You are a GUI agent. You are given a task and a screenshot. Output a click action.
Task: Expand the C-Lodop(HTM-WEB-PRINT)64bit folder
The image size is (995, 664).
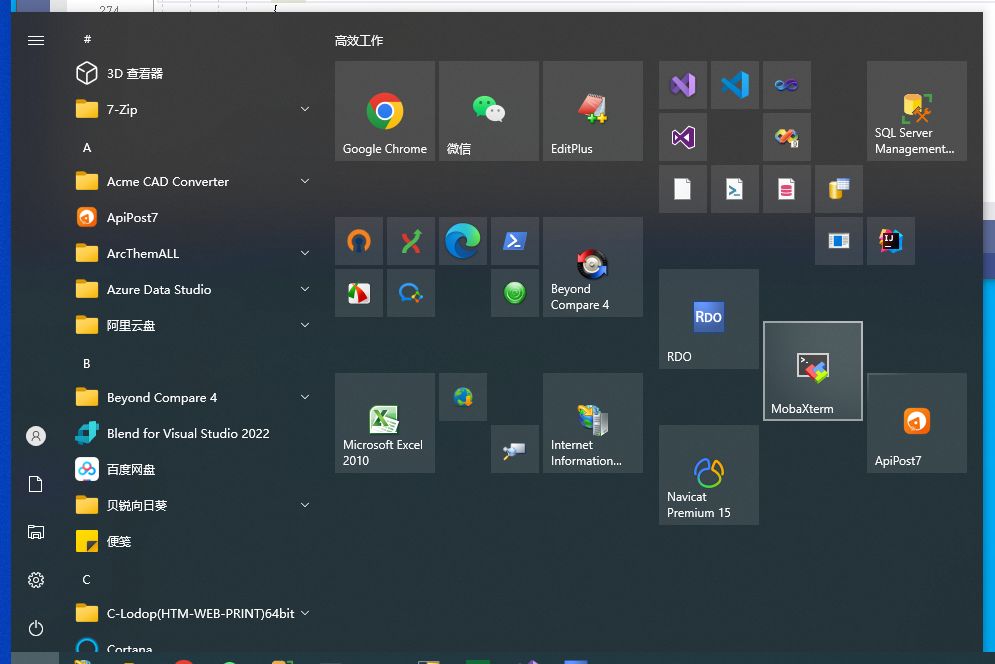[x=305, y=613]
